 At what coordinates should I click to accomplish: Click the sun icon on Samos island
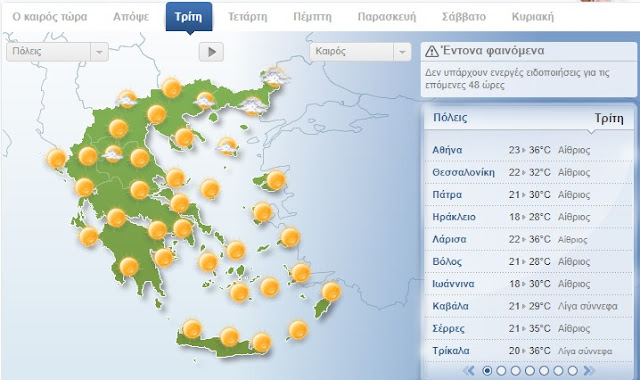290,237
